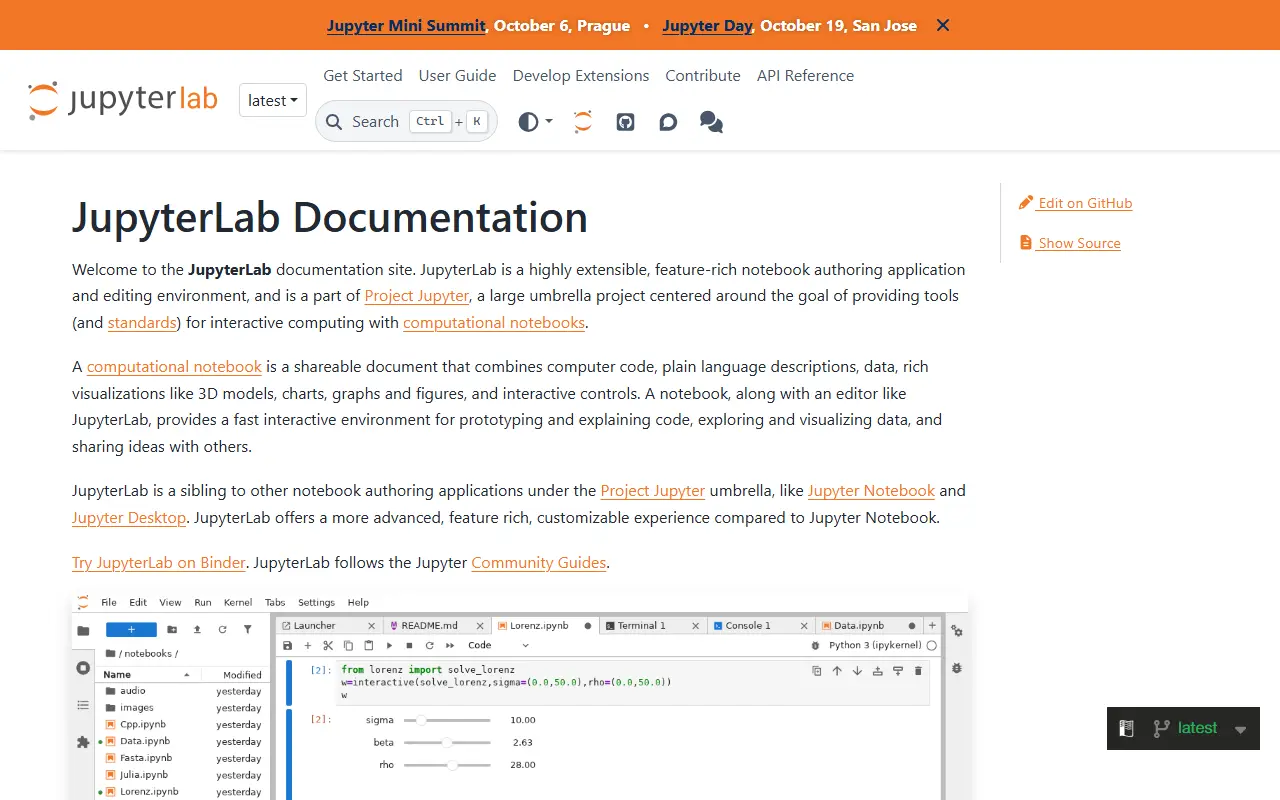Open the GitHub icon link in header
This screenshot has height=800, width=1280.
[x=626, y=122]
